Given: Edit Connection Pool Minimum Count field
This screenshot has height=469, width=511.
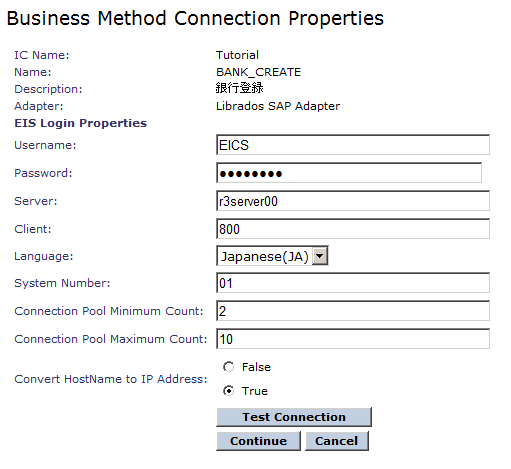Looking at the screenshot, I should pos(353,311).
